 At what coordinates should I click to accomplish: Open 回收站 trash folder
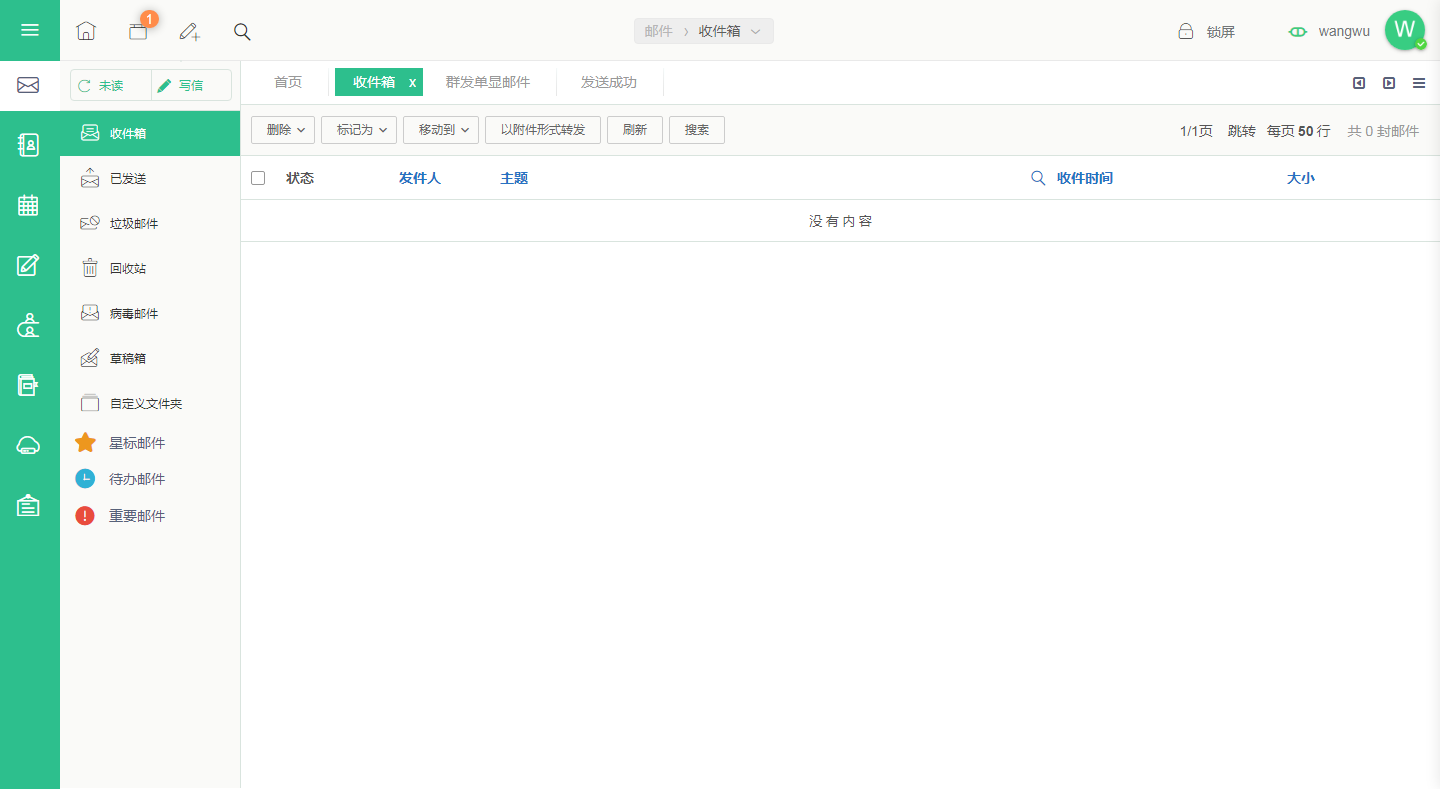point(150,268)
